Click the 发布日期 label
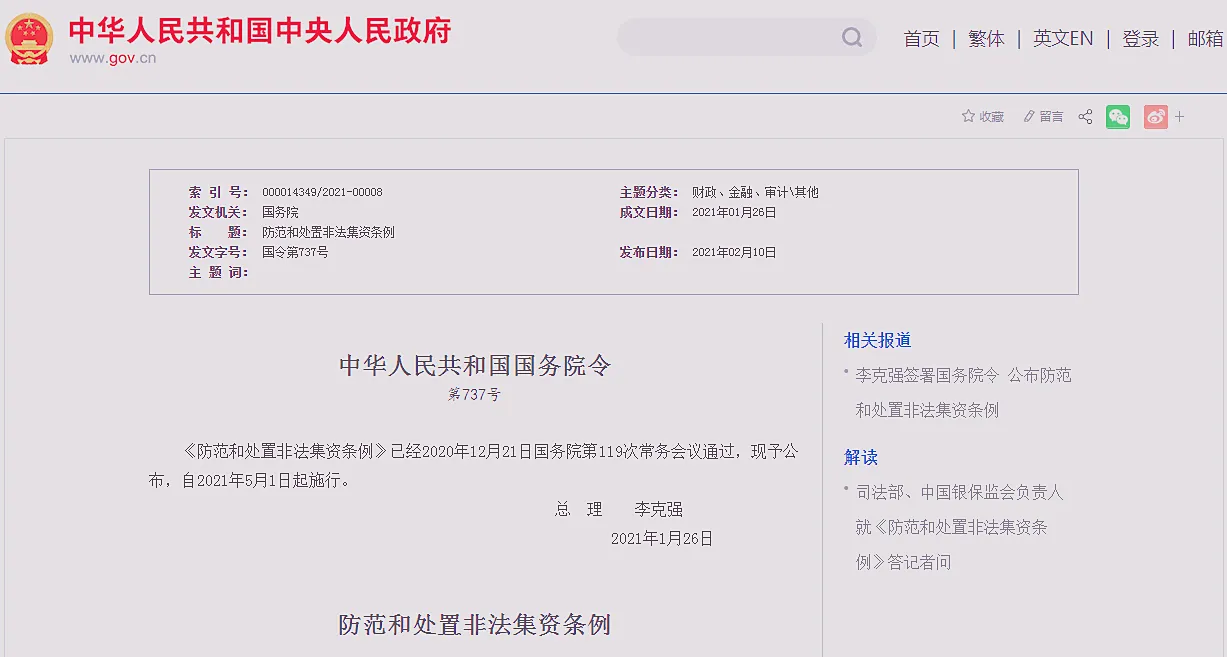The image size is (1227, 657). [x=649, y=252]
